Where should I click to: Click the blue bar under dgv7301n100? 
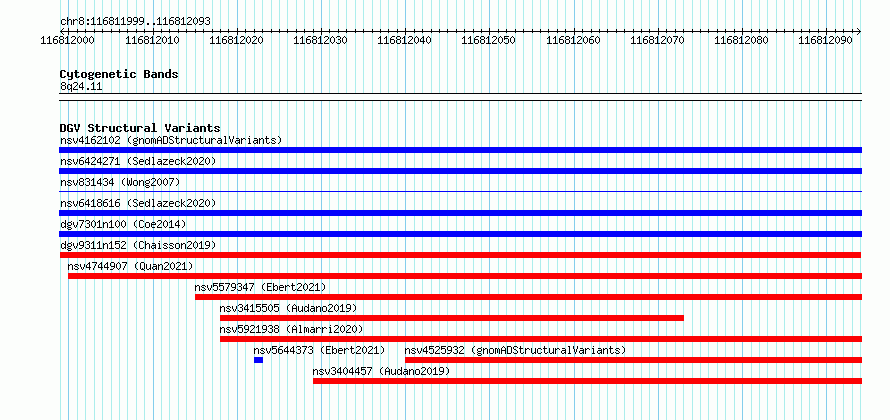pos(460,234)
